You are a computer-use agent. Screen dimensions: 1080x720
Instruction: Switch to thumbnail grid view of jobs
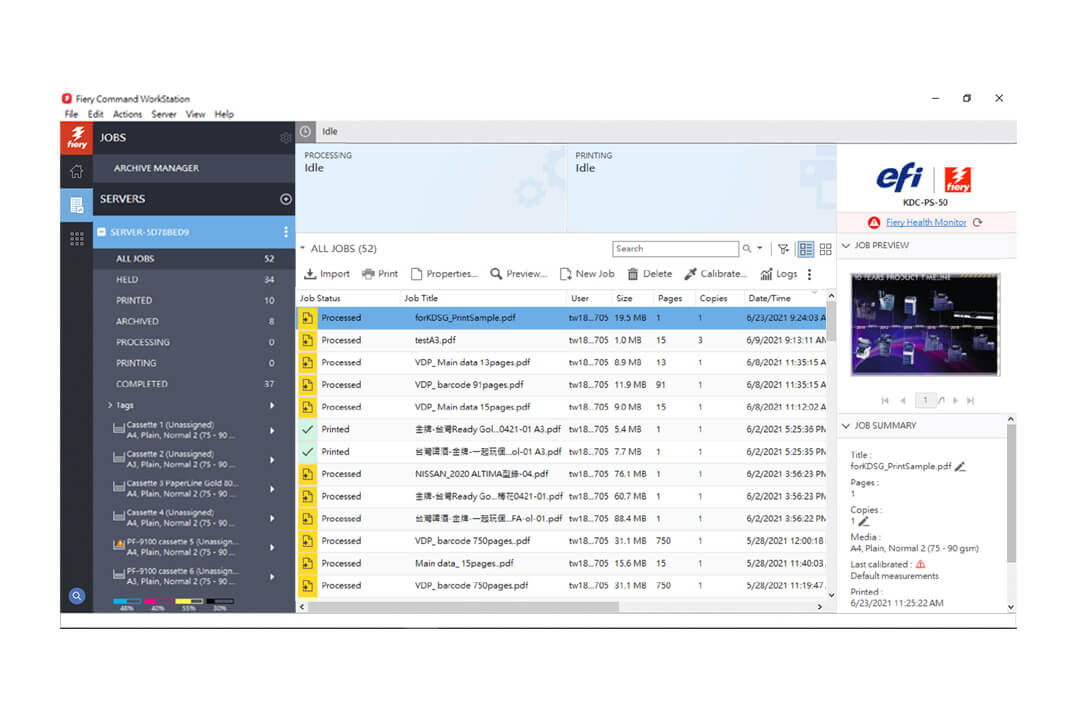coord(825,249)
